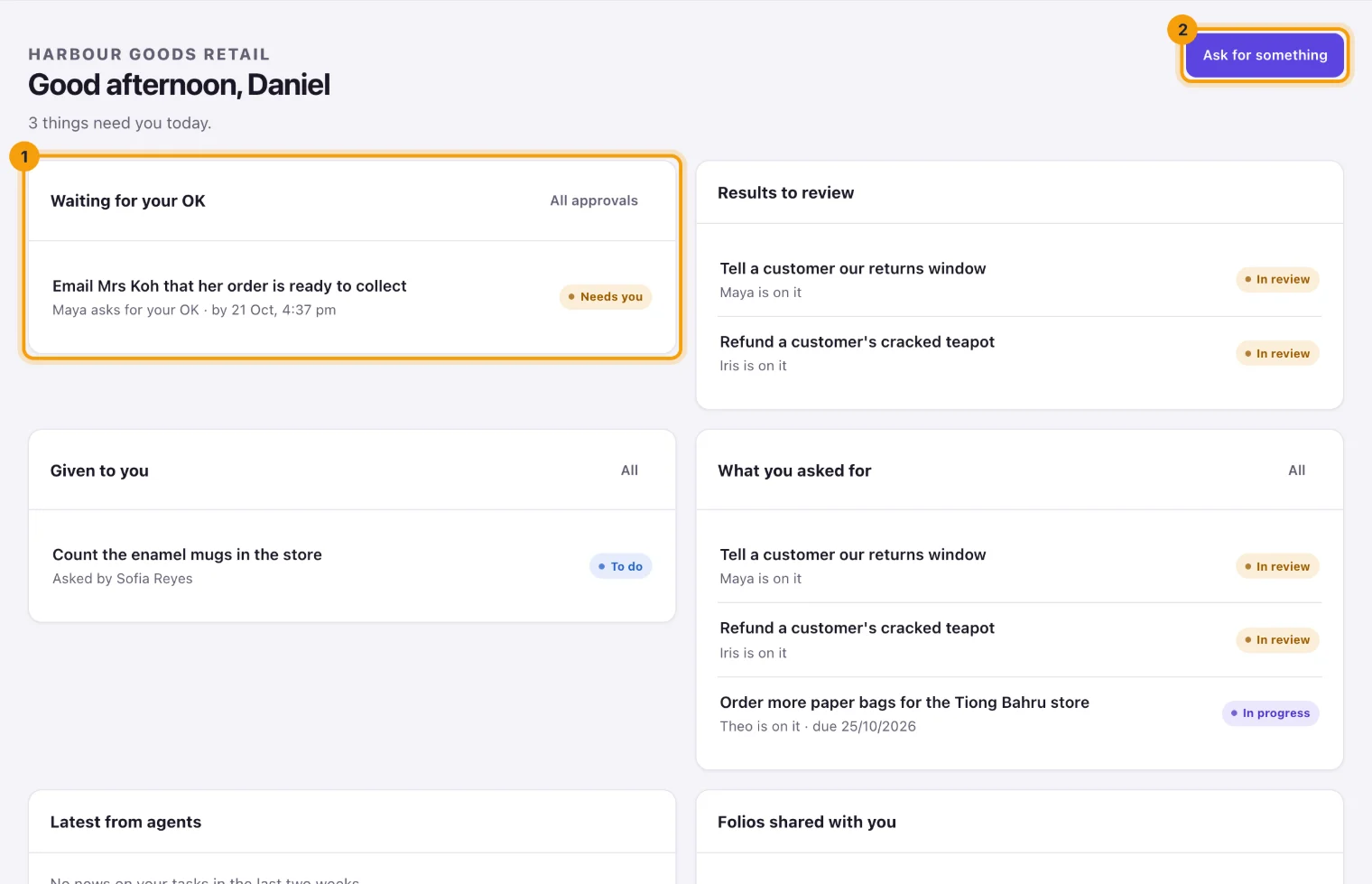Click the To do status badge
Screen dimensions: 1372x884
click(621, 566)
